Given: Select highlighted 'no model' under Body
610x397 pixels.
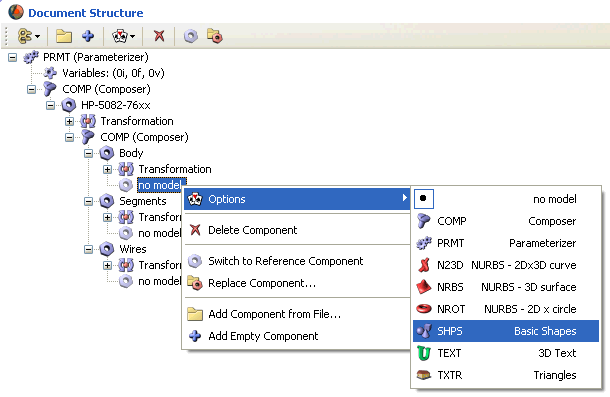Looking at the screenshot, I should tap(160, 185).
